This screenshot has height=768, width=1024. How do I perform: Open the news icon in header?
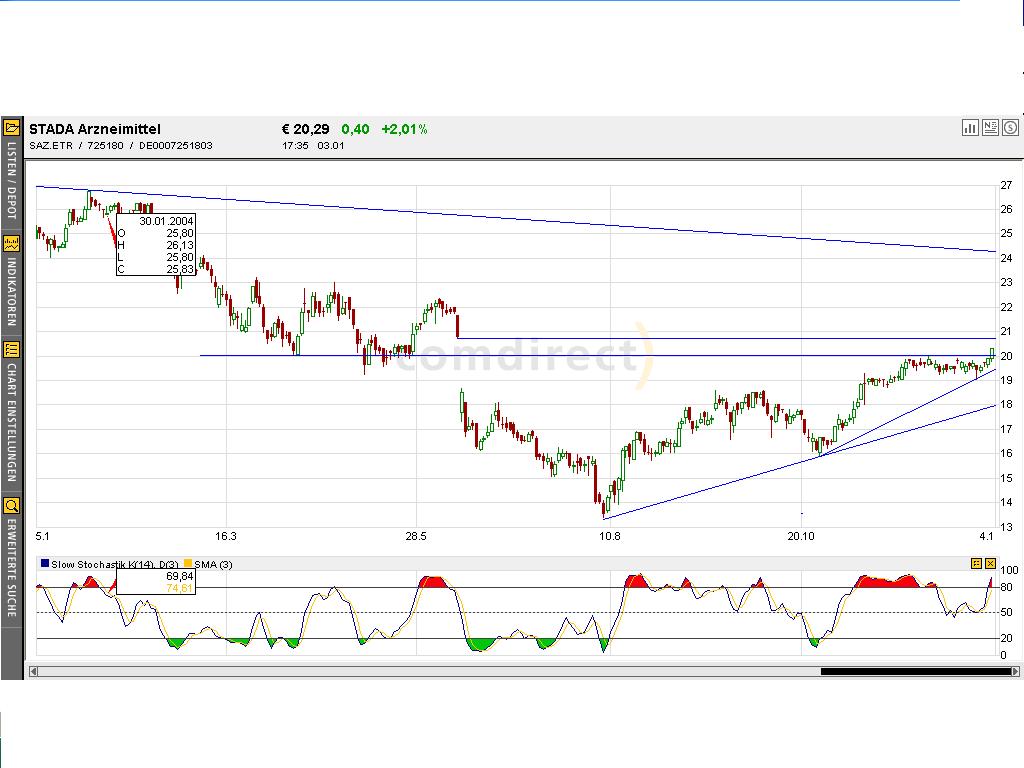990,128
